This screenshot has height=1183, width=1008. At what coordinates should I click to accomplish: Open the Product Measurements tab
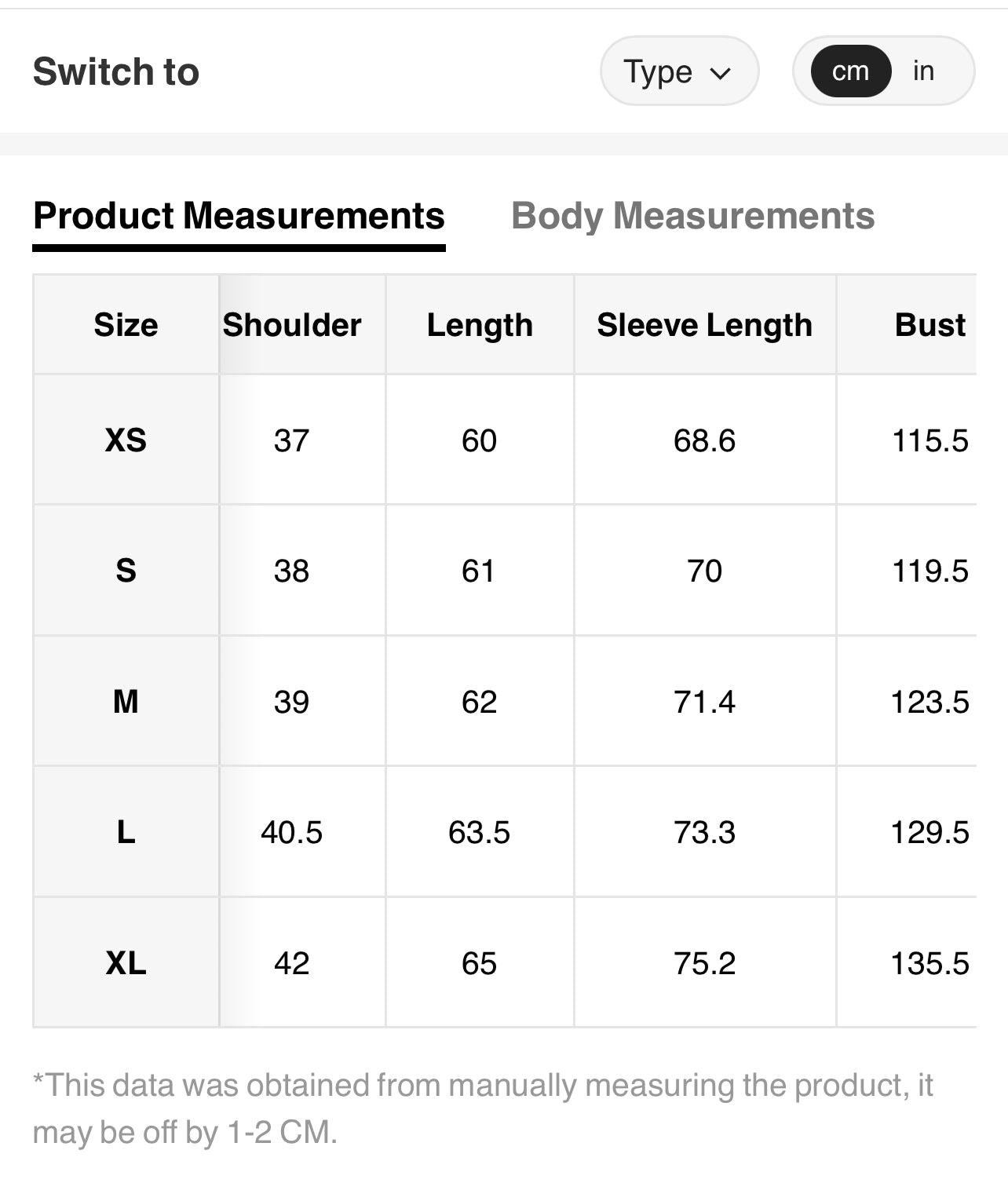[x=239, y=216]
